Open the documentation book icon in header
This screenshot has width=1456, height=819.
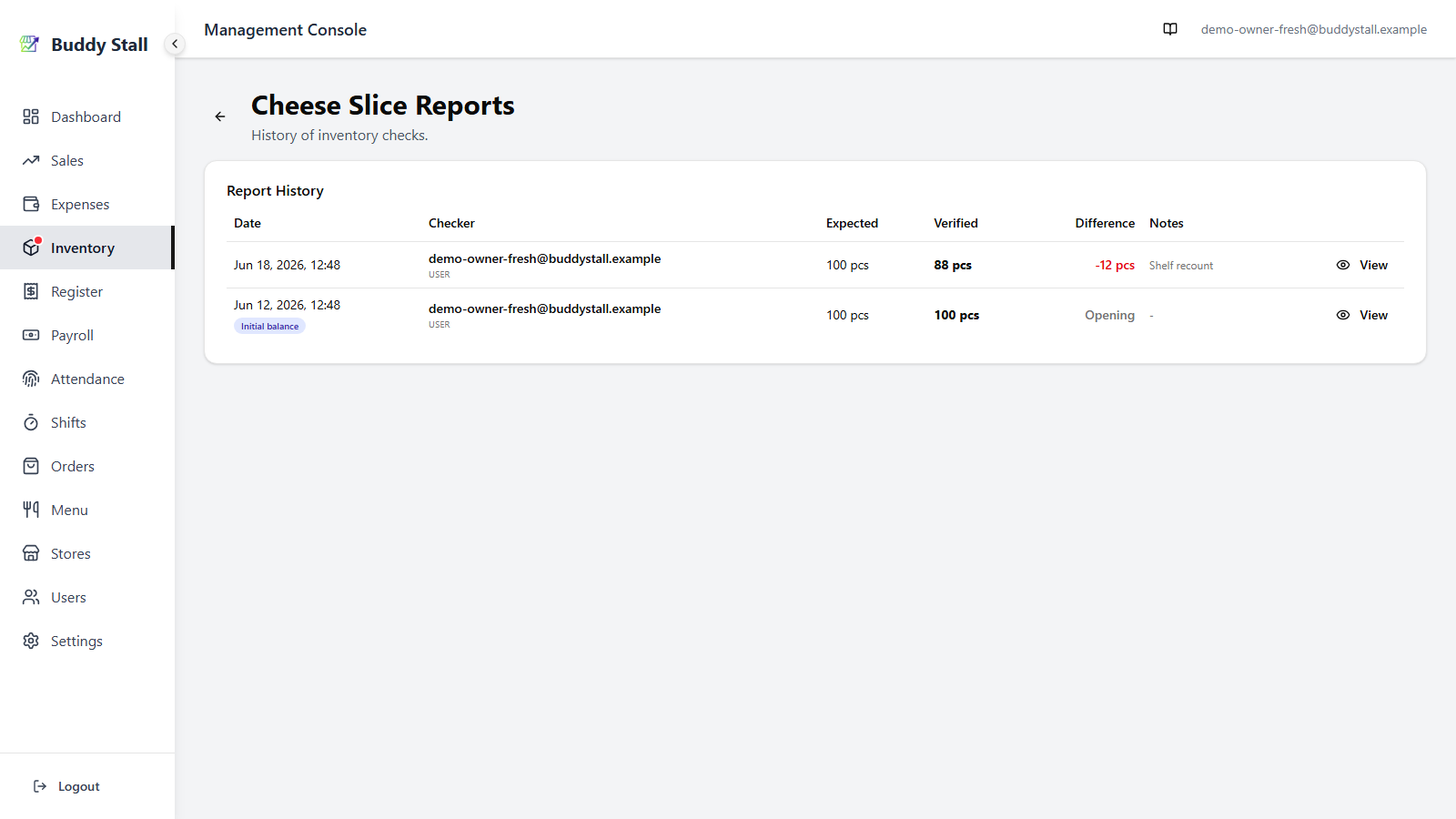coord(1170,29)
